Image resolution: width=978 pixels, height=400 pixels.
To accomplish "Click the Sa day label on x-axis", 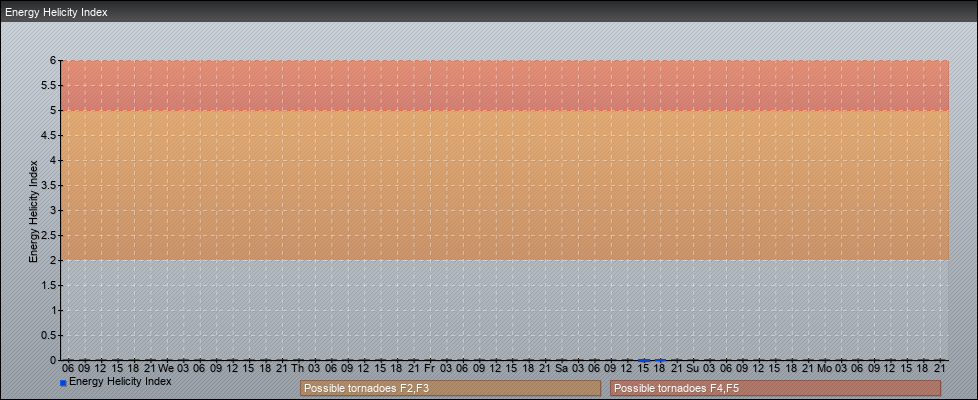I will click(561, 368).
